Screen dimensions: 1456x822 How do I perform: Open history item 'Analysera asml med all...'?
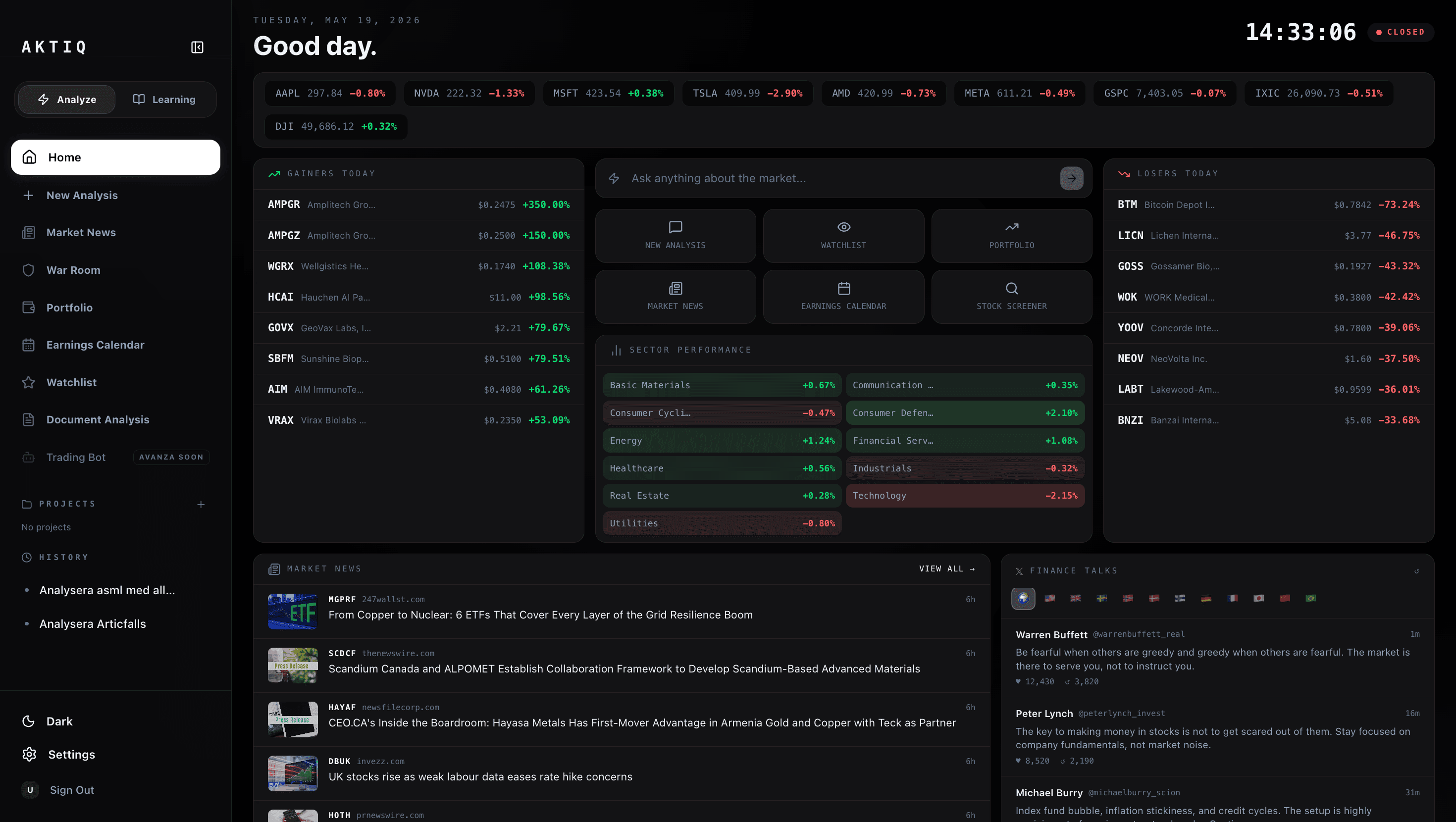click(107, 590)
